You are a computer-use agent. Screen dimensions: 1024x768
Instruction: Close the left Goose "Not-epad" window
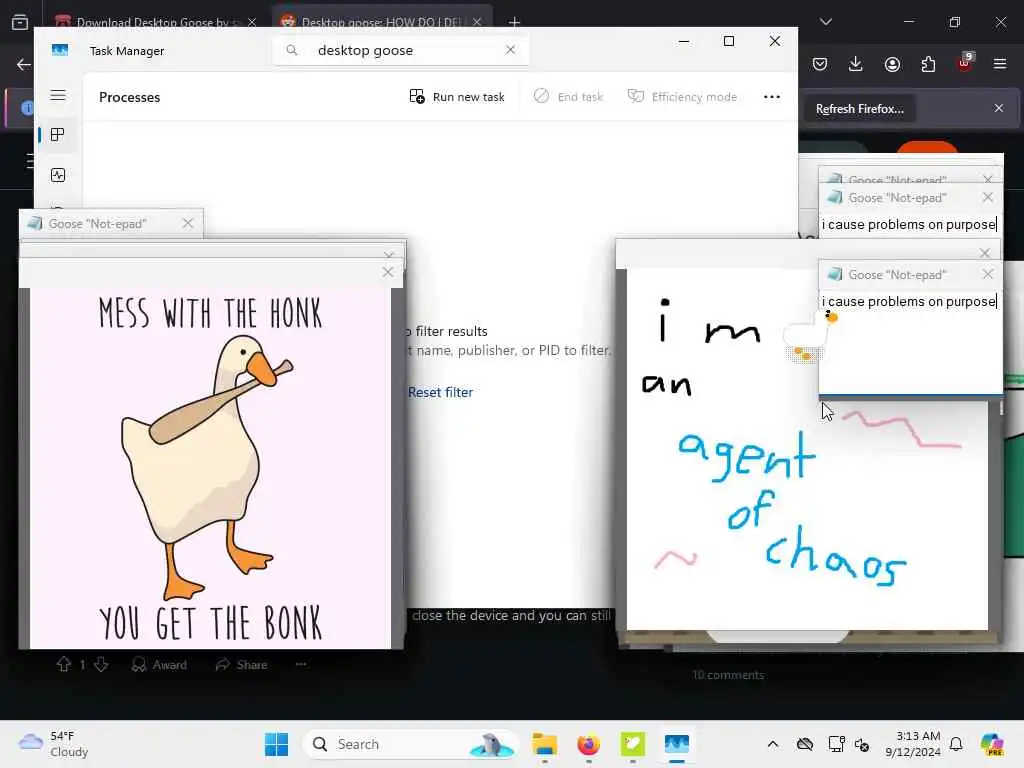tap(188, 223)
